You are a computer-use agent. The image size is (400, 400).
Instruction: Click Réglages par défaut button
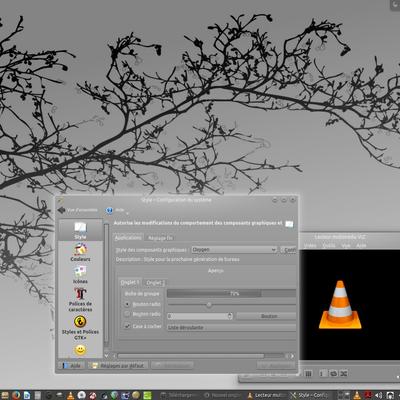click(x=118, y=365)
